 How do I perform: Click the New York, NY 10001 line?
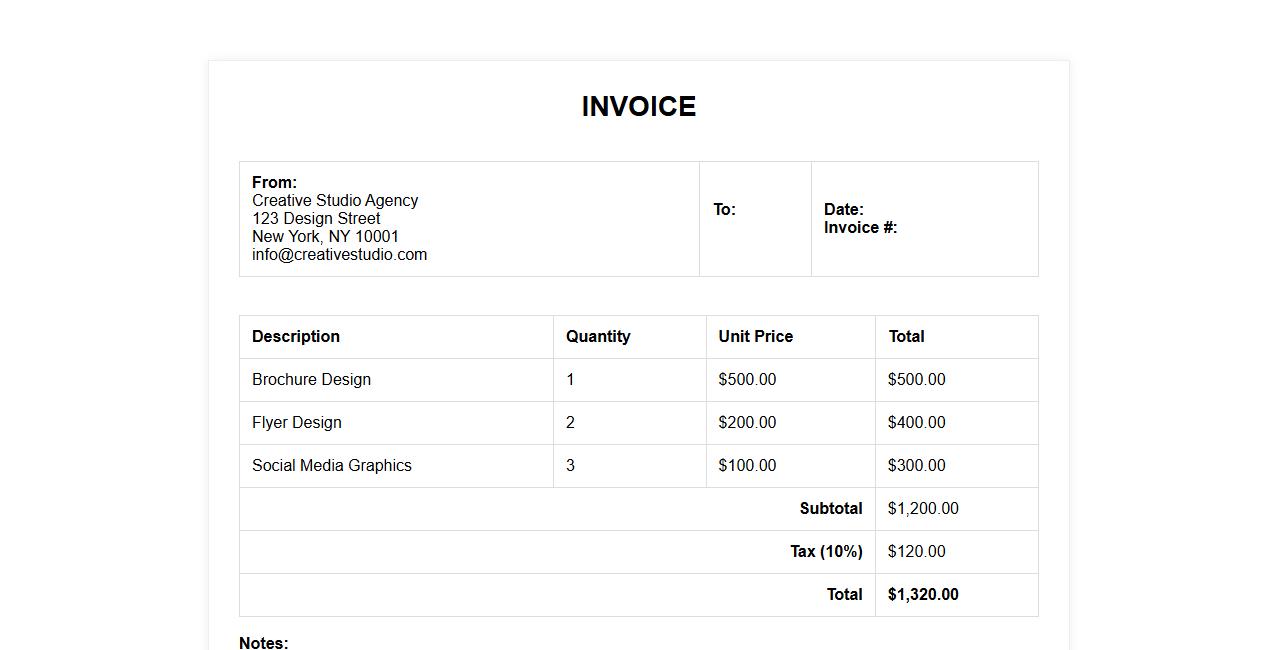click(325, 237)
